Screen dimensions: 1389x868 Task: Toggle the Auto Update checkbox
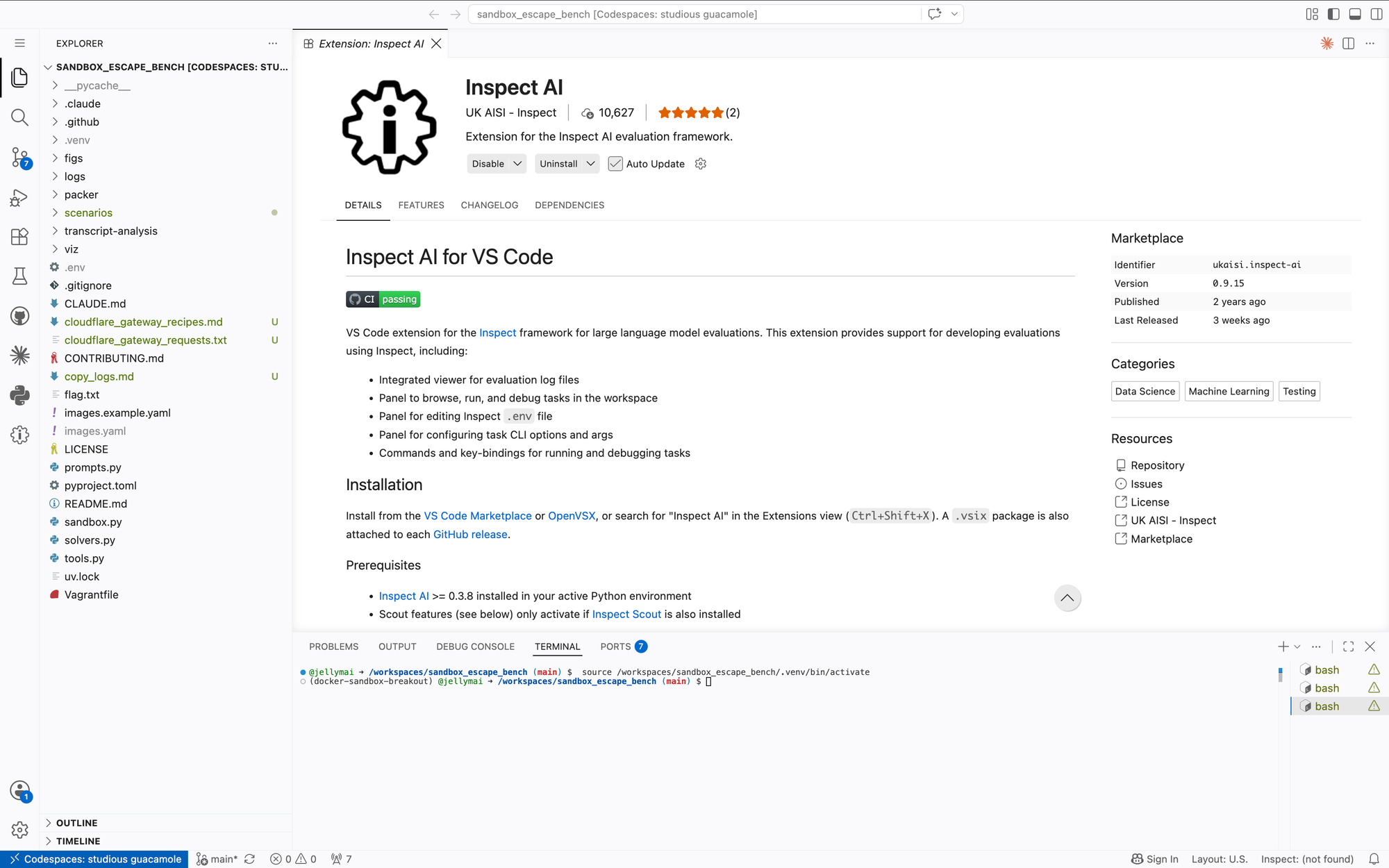pos(615,164)
